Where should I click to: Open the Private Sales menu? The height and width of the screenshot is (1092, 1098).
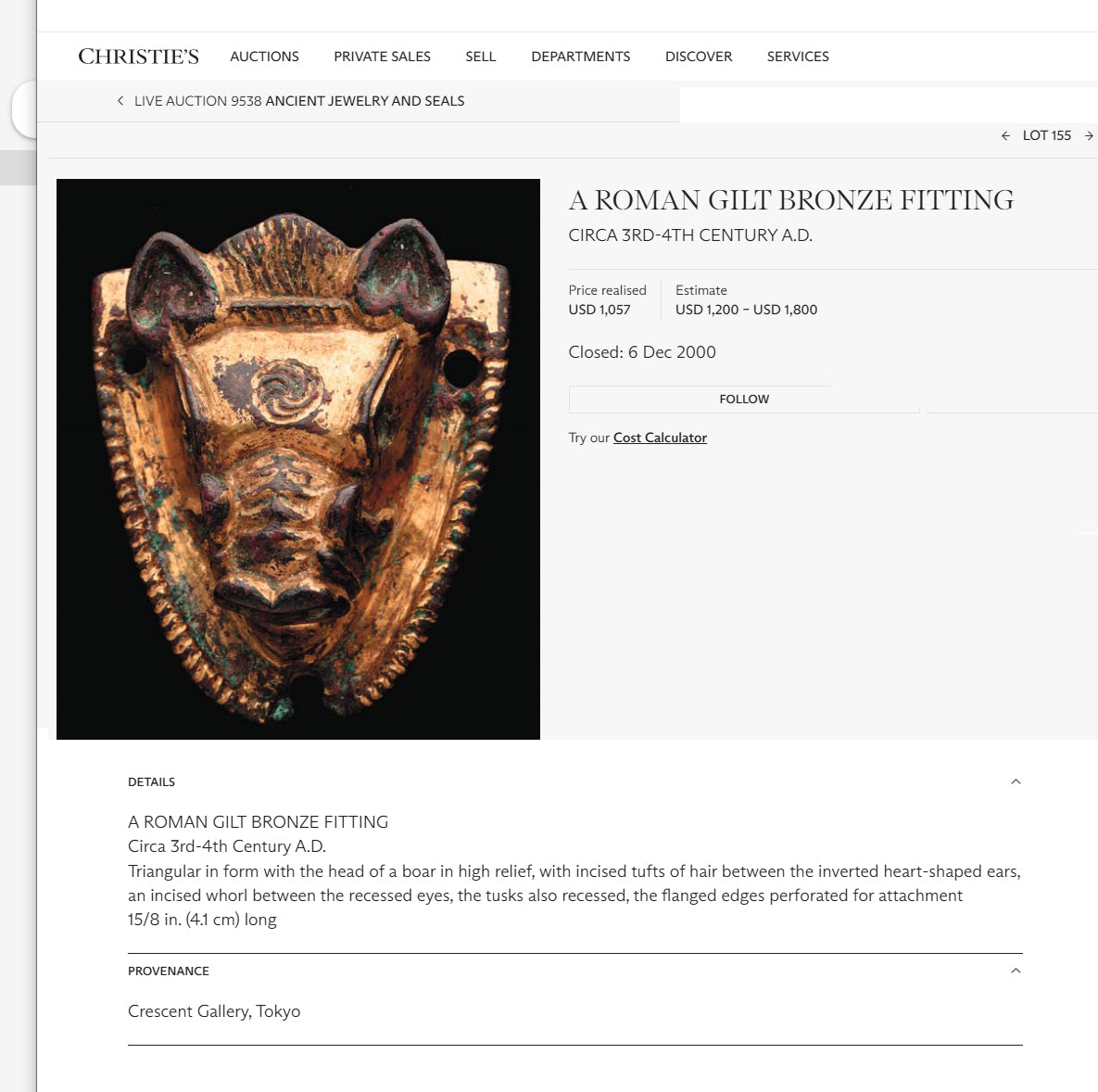(382, 57)
